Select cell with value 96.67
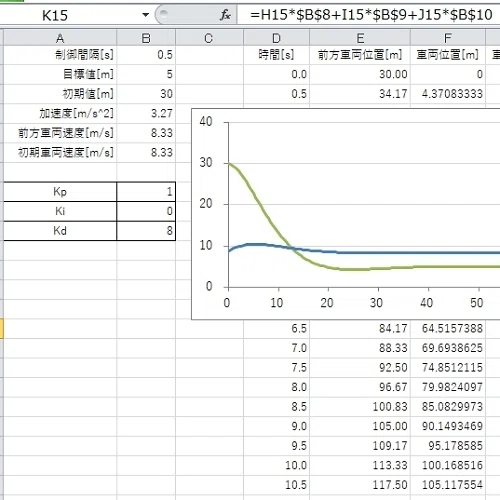Viewport: 500px width, 500px height. [x=360, y=387]
